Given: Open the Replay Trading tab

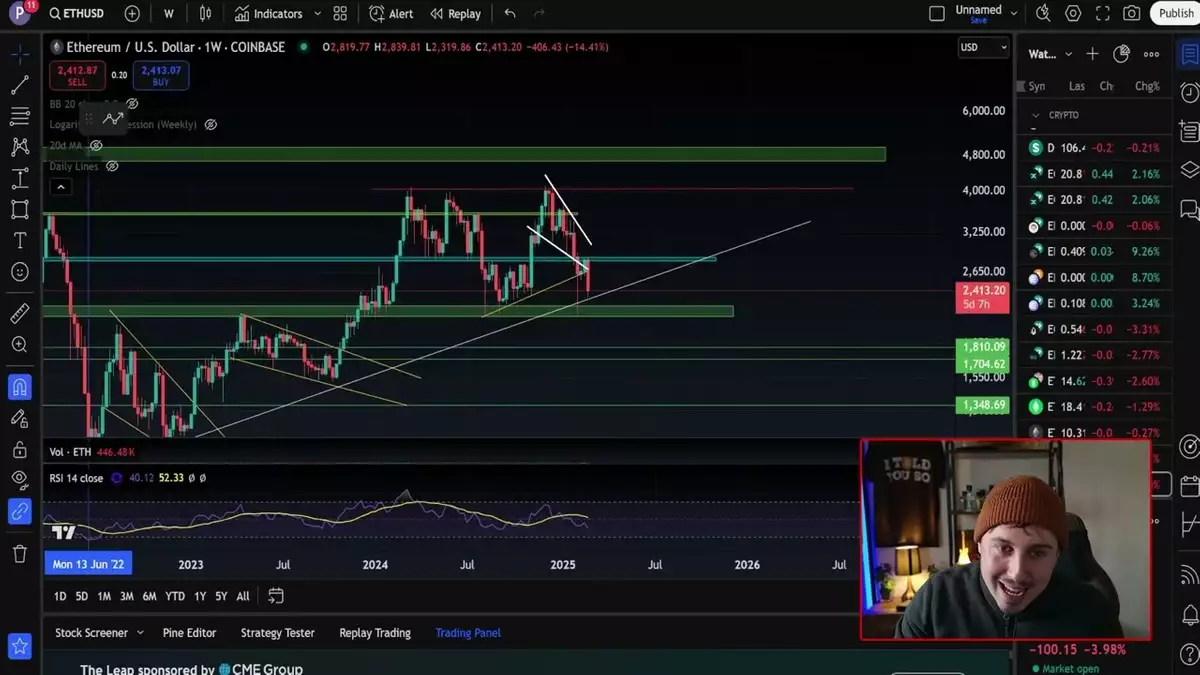Looking at the screenshot, I should [375, 633].
